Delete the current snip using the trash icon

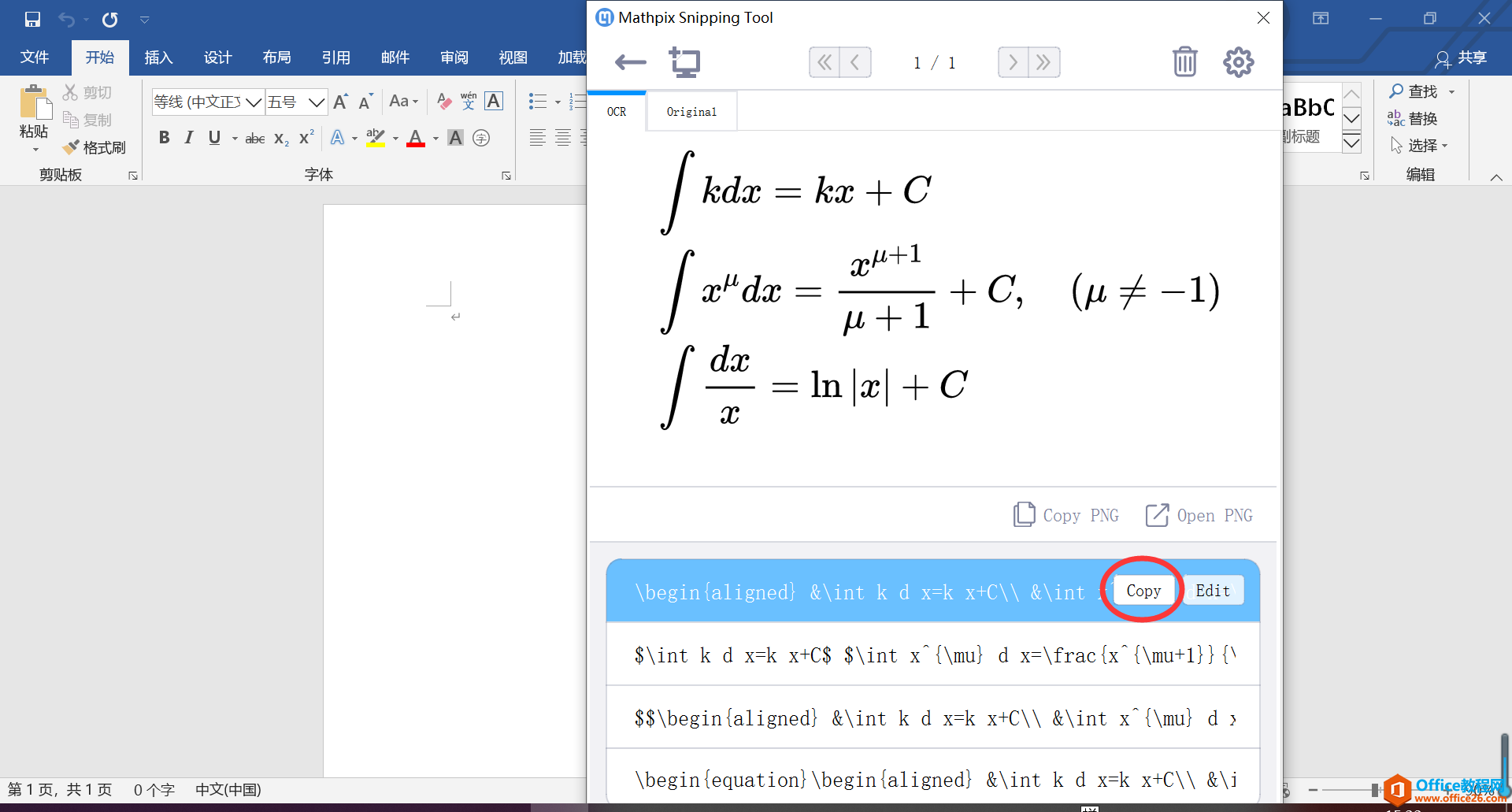coord(1185,62)
